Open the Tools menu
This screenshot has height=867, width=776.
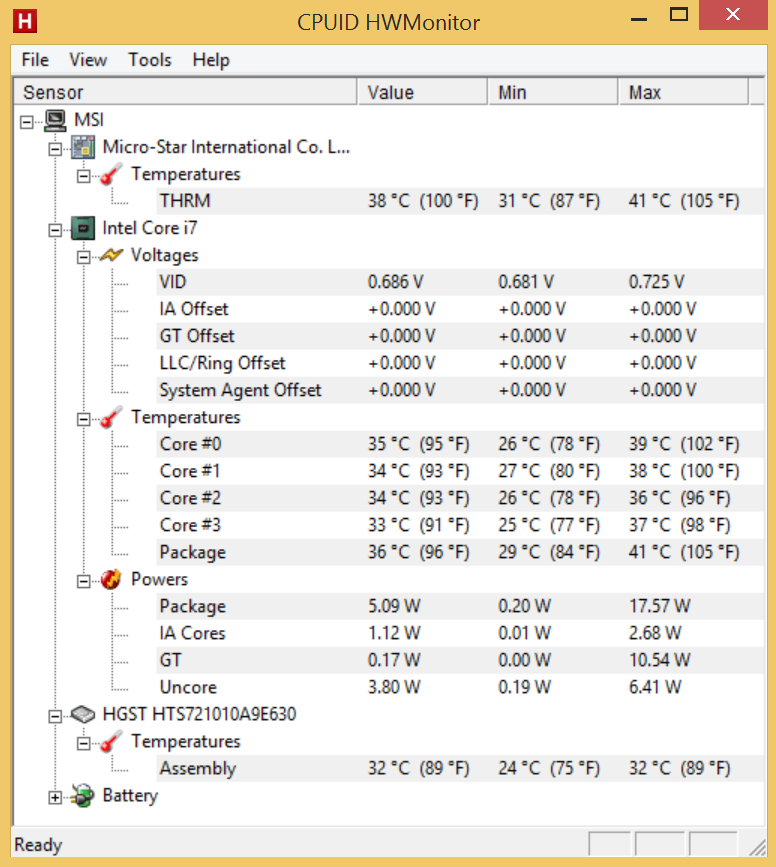[150, 60]
